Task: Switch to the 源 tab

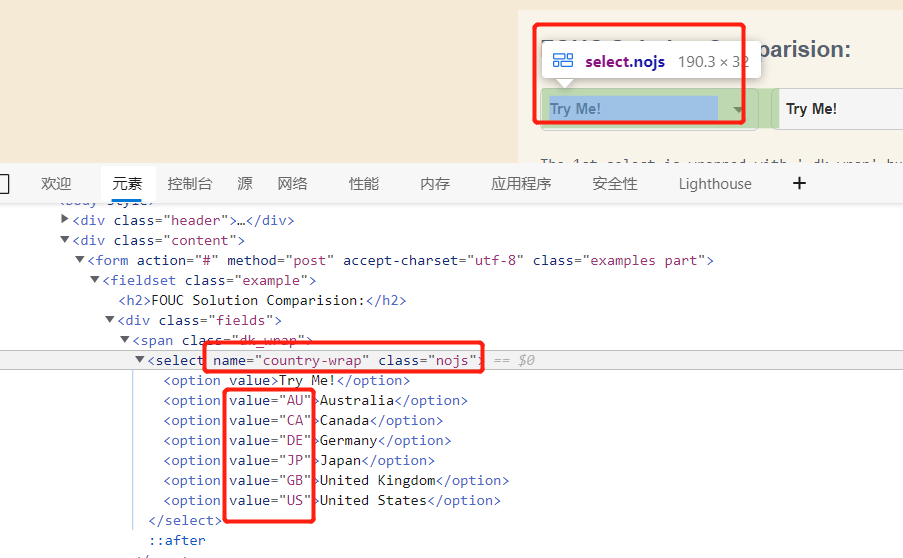Action: pos(245,184)
